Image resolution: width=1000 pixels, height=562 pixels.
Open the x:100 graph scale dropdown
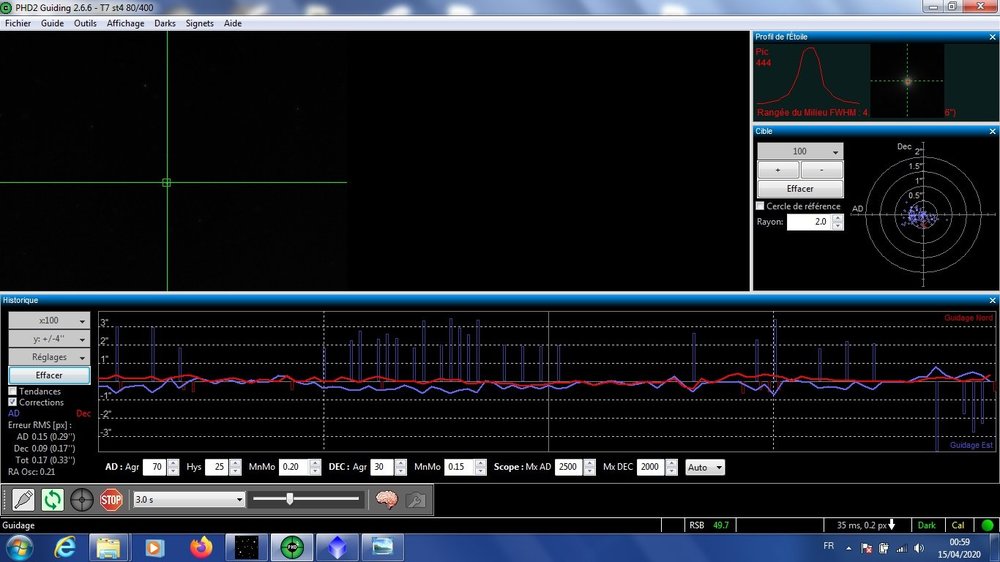tap(49, 320)
